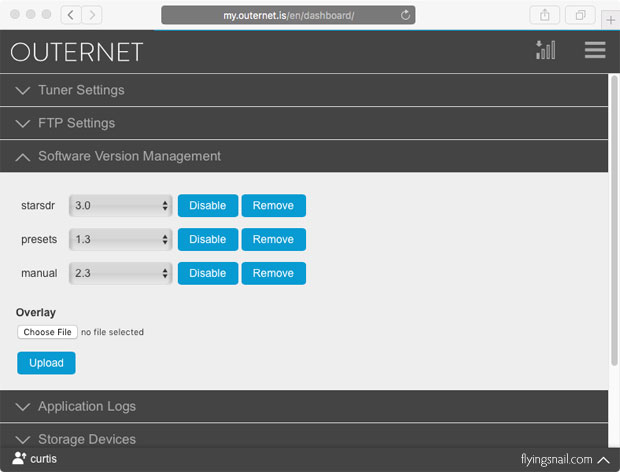Click the presets label

pyautogui.click(x=39, y=240)
